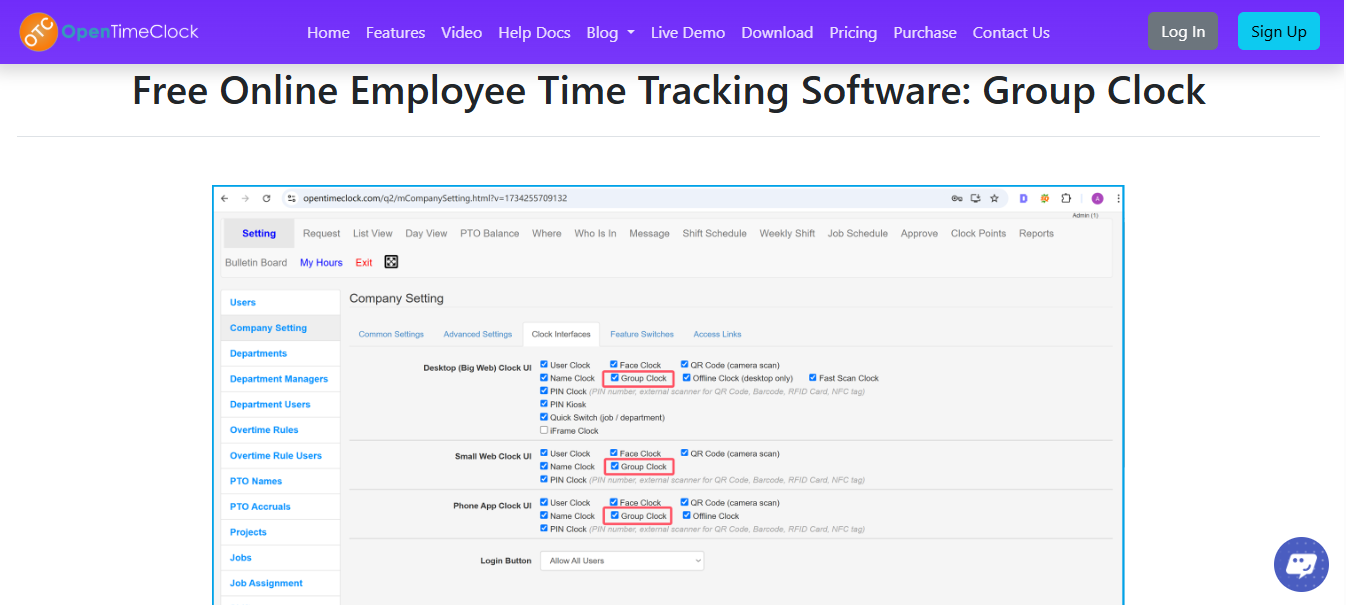The height and width of the screenshot is (605, 1346).
Task: Click the OpenTimeClock OTC logo
Action: coord(109,32)
